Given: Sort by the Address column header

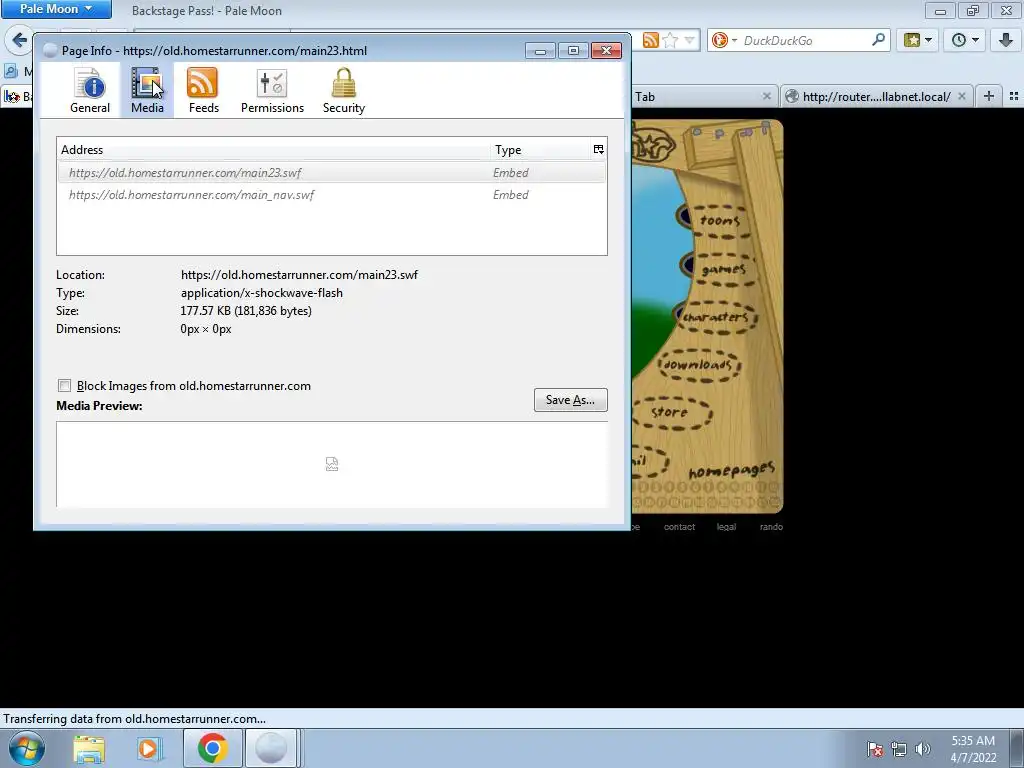Looking at the screenshot, I should [273, 150].
